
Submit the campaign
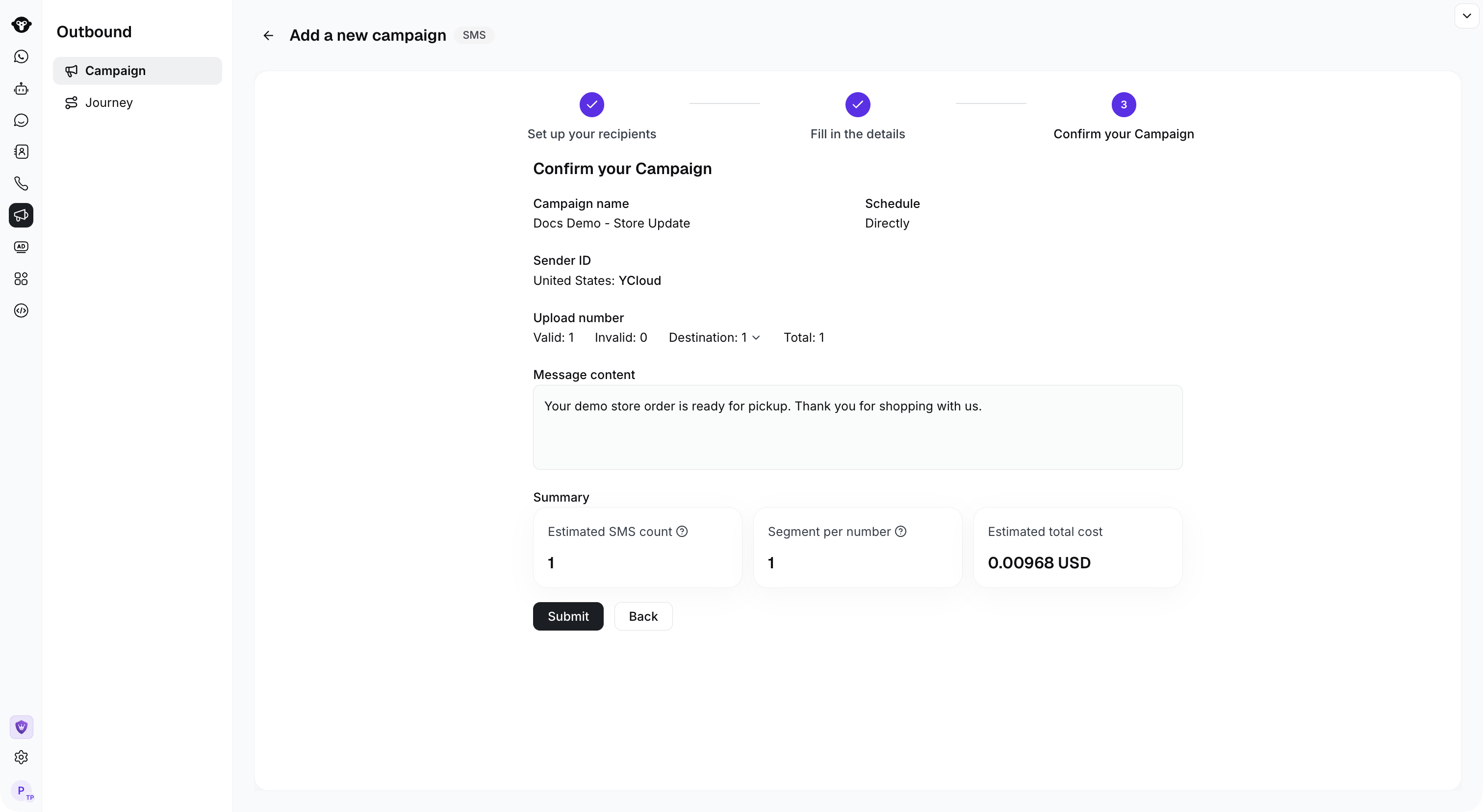click(x=568, y=616)
